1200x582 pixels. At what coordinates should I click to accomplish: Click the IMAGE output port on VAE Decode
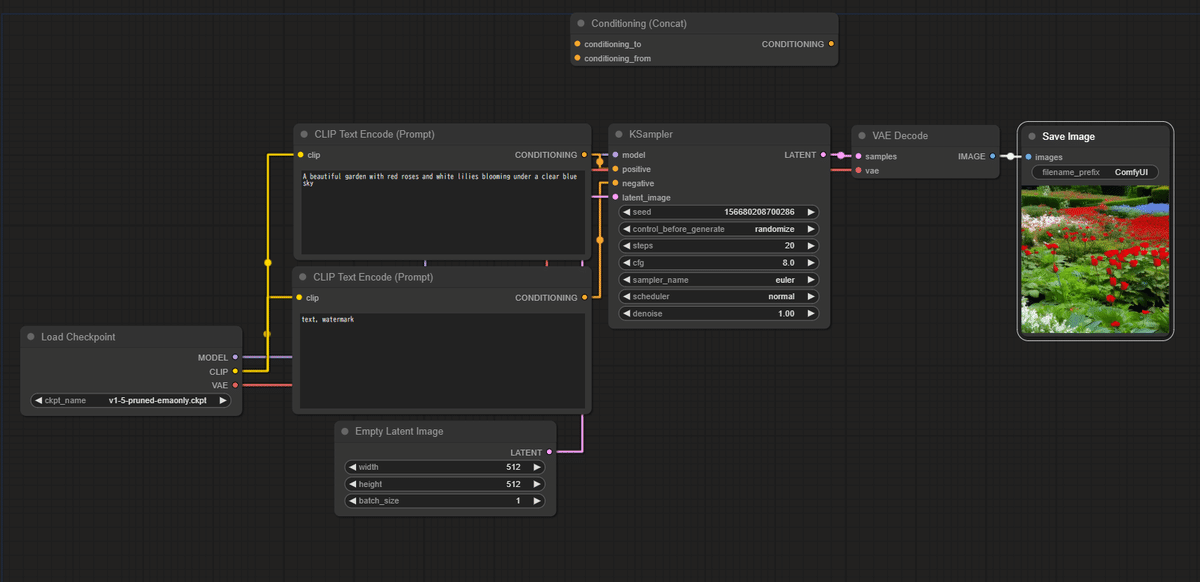pos(992,156)
